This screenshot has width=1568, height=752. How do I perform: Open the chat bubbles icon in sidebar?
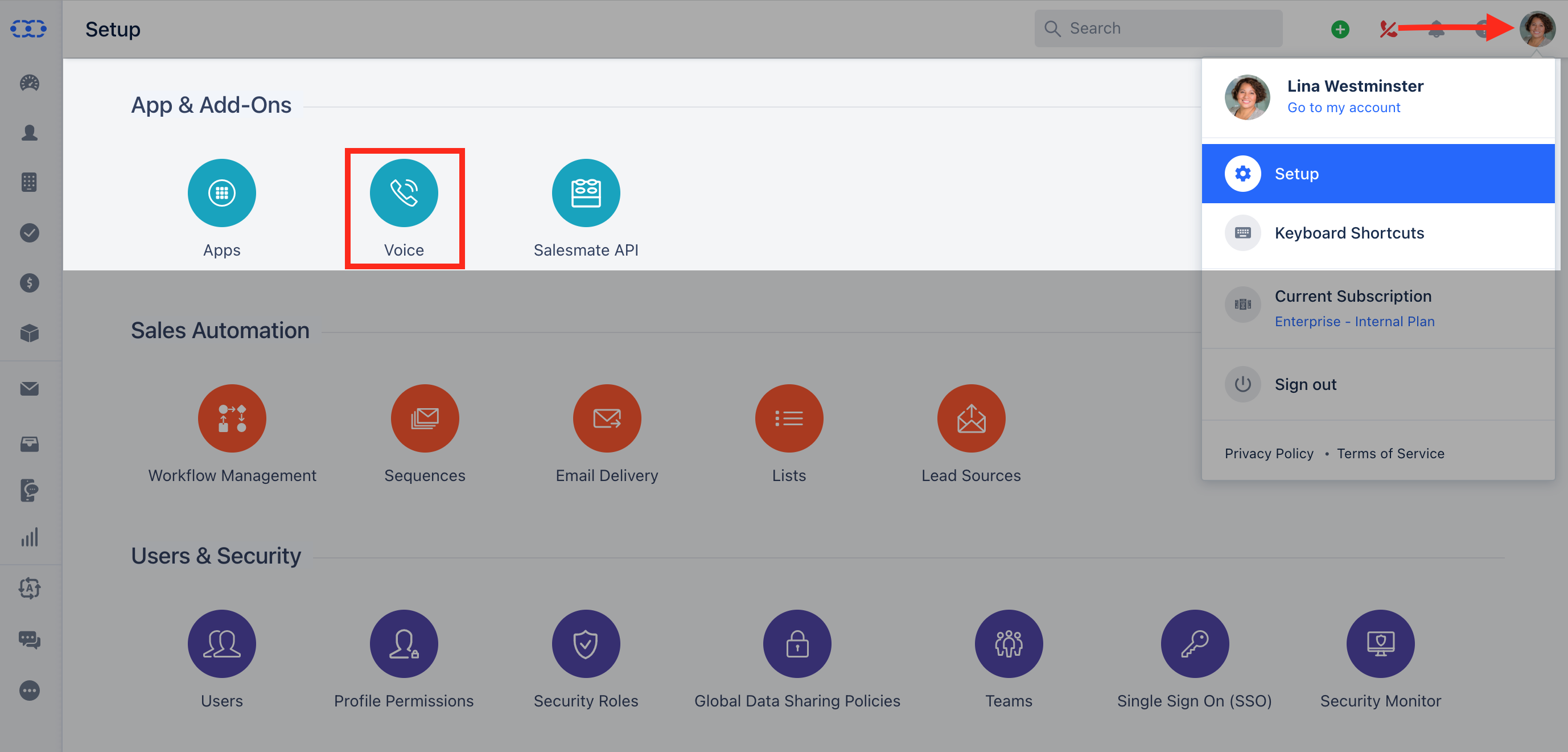[x=29, y=639]
